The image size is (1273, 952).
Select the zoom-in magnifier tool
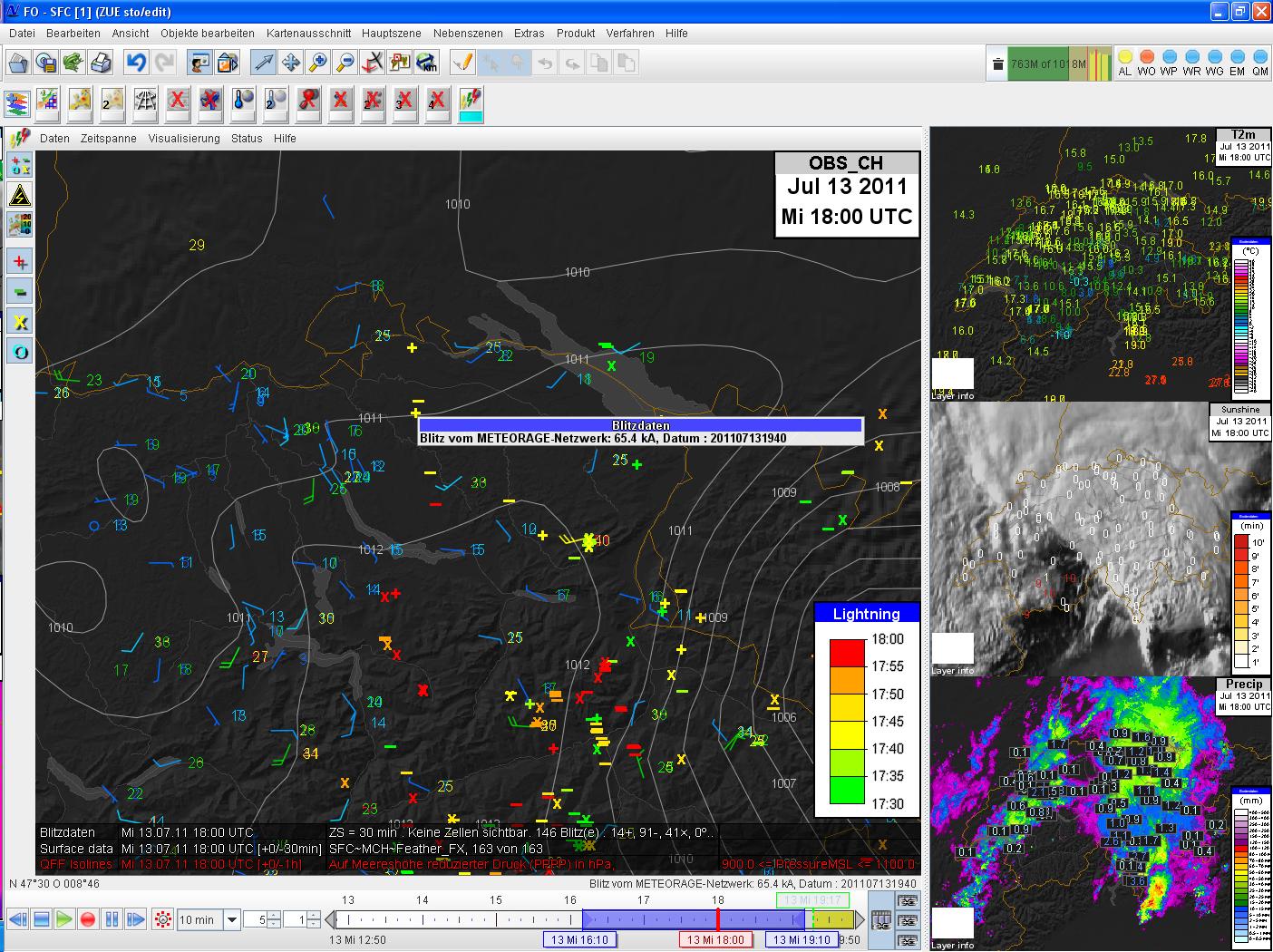click(x=318, y=63)
